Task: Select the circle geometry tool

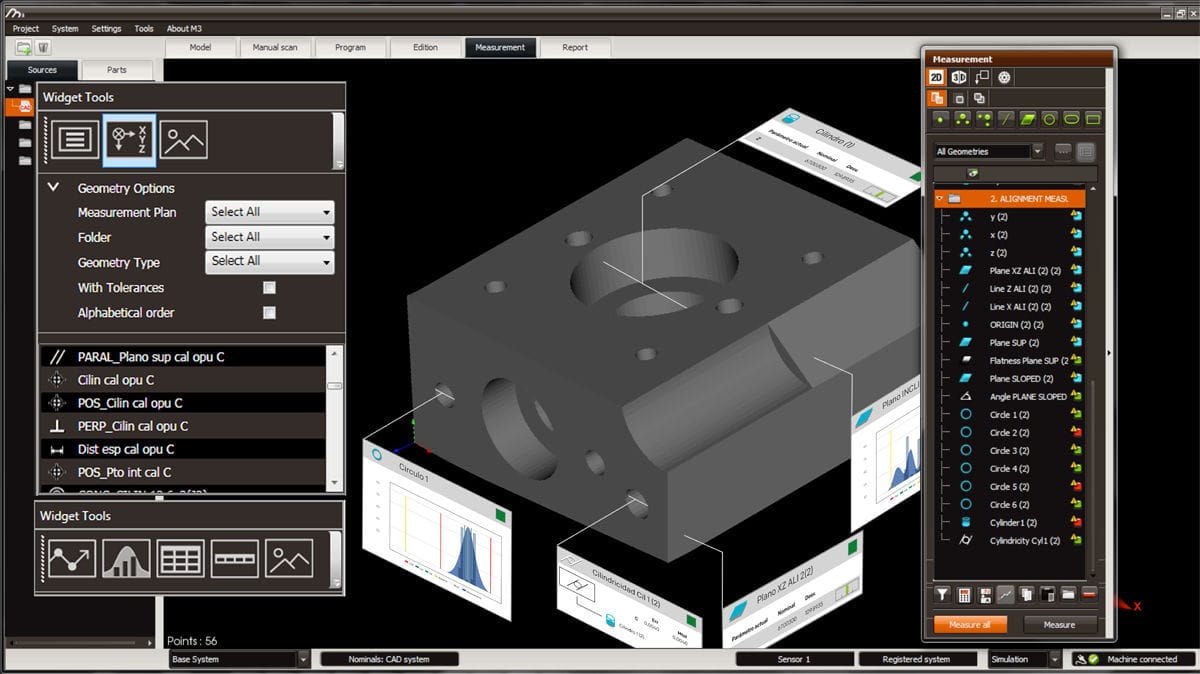Action: coord(1048,118)
